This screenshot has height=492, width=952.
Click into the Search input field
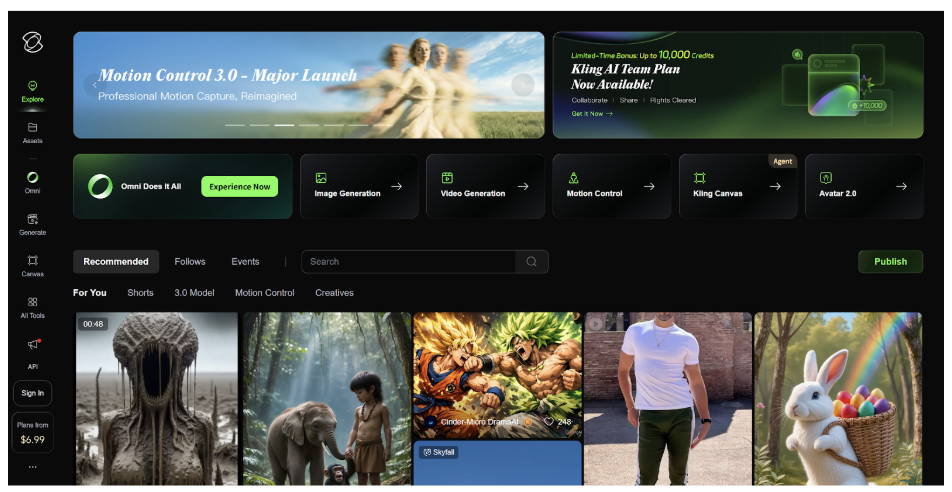coord(410,262)
